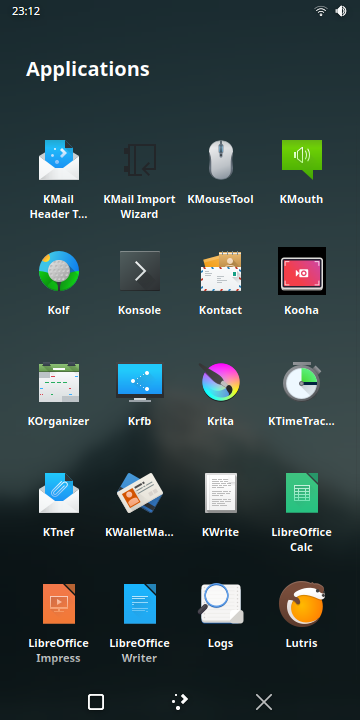Open LibreOffice Writer document icon
Viewport: 360px width, 720px height.
[x=140, y=604]
